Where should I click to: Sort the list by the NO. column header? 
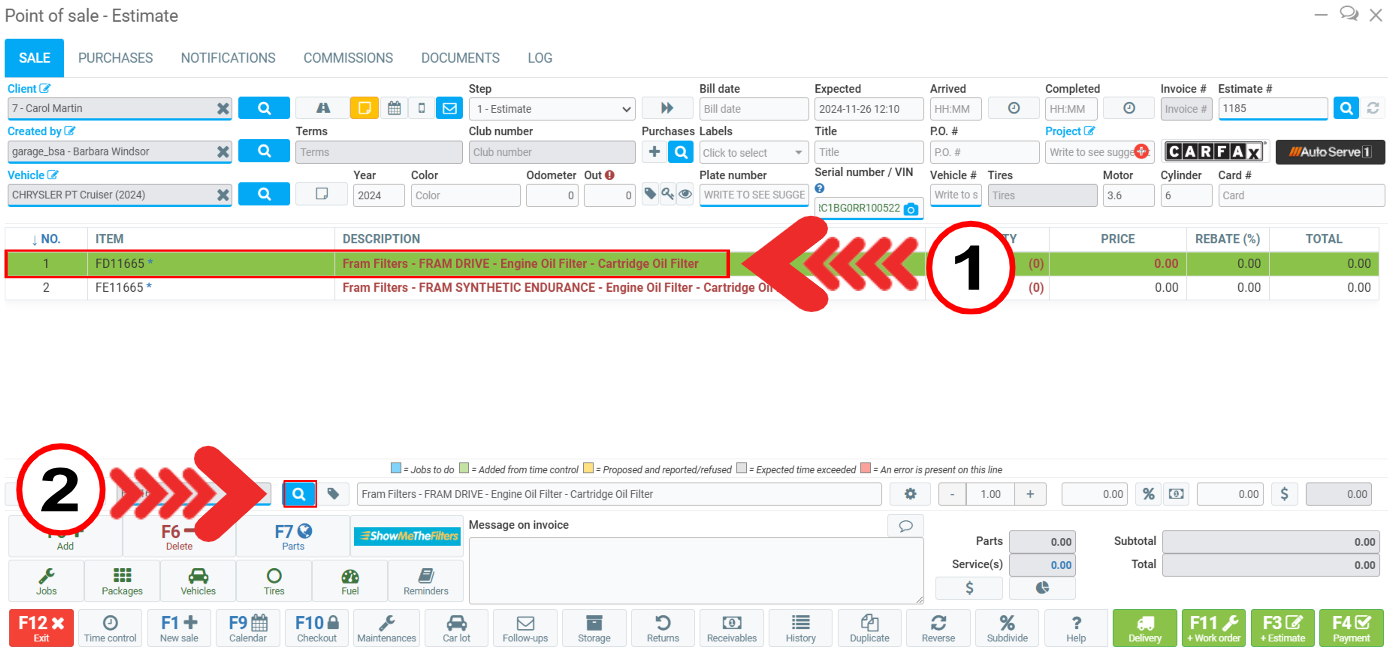(46, 239)
